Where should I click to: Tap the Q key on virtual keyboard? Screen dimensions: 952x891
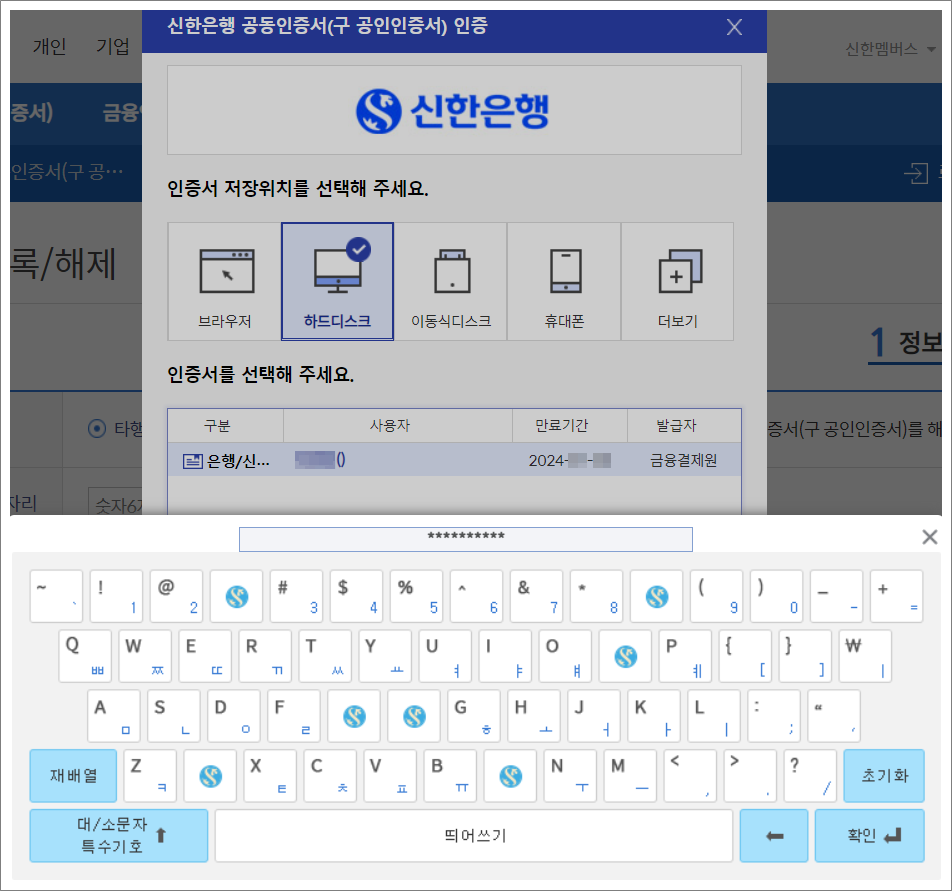pyautogui.click(x=86, y=656)
